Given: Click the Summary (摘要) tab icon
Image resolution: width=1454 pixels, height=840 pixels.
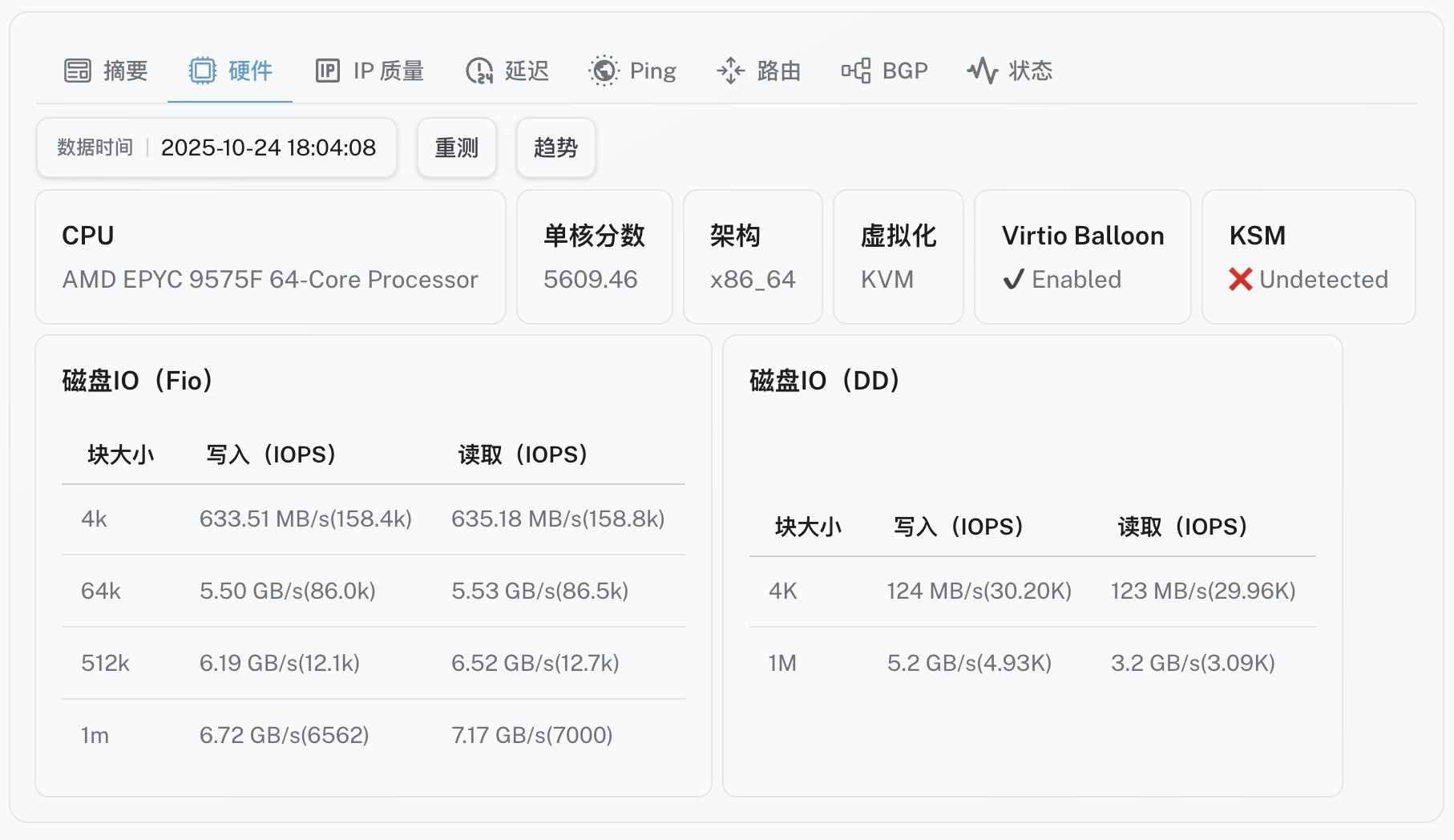Looking at the screenshot, I should [x=78, y=71].
